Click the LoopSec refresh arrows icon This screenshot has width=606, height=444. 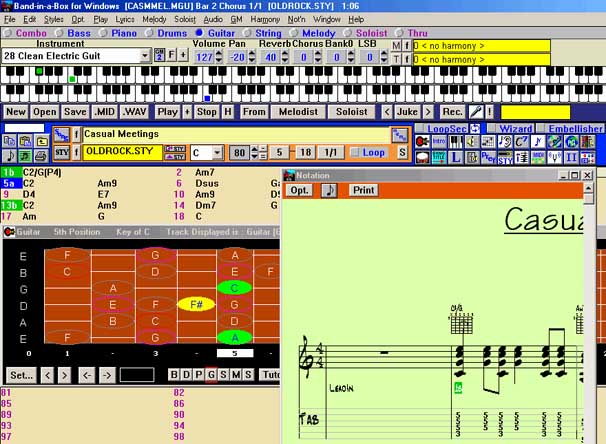[x=475, y=128]
